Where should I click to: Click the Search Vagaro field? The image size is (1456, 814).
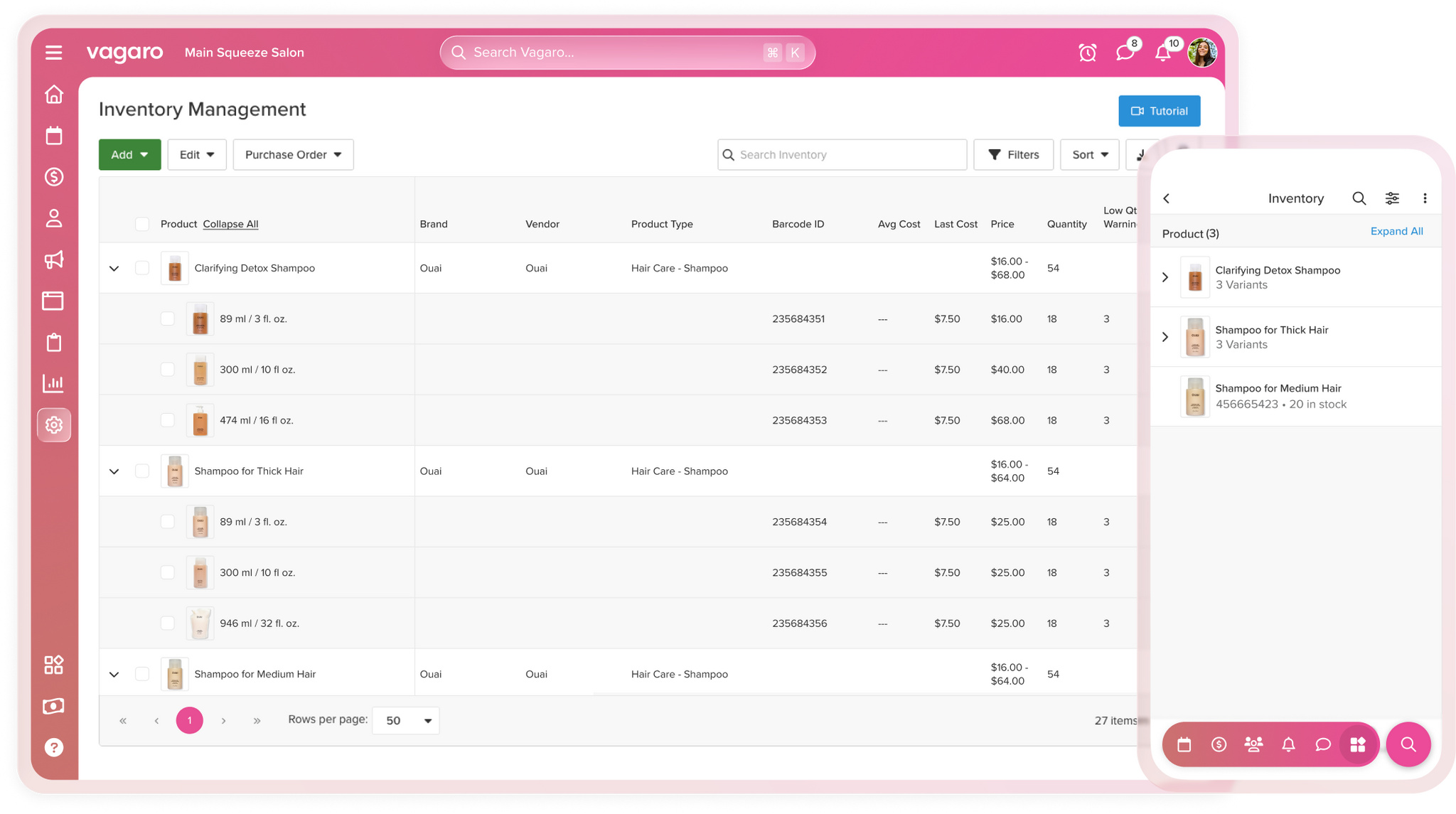(628, 53)
